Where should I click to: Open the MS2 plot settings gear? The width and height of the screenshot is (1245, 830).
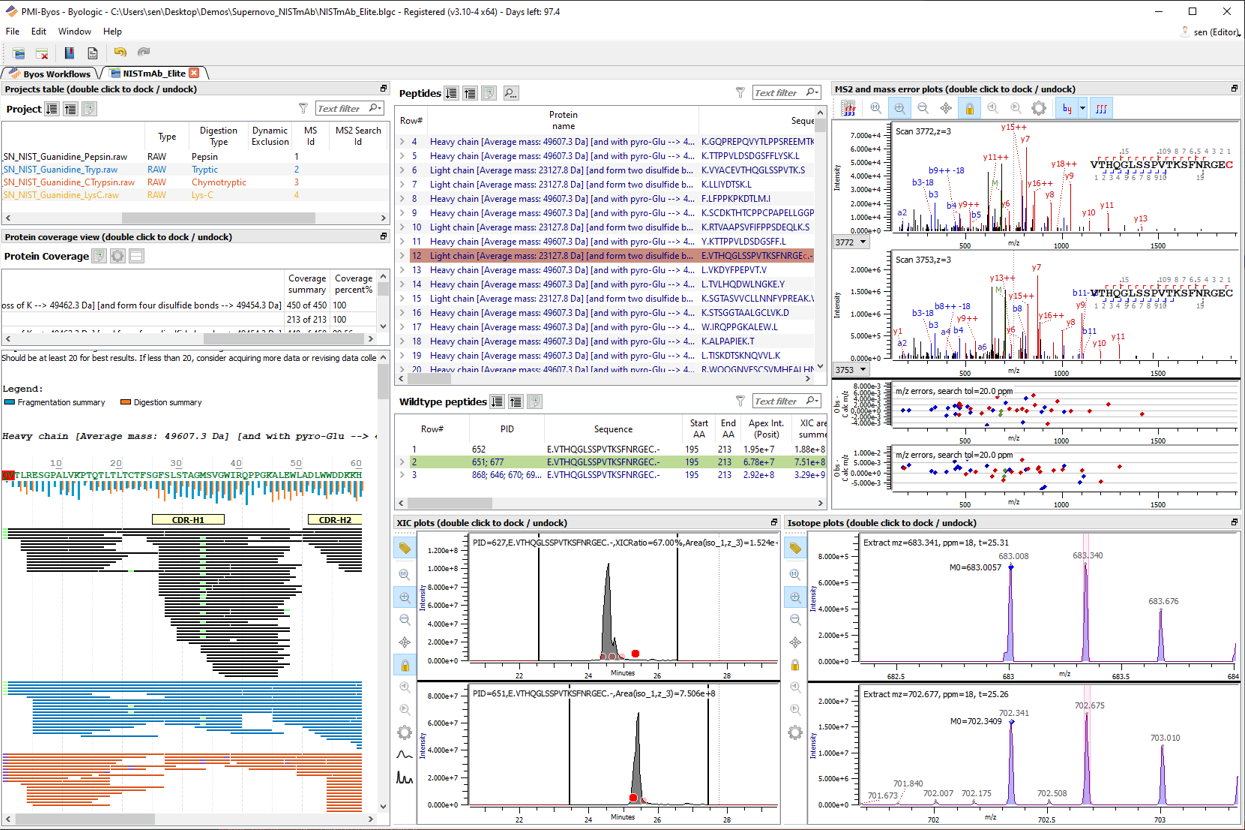(1039, 108)
